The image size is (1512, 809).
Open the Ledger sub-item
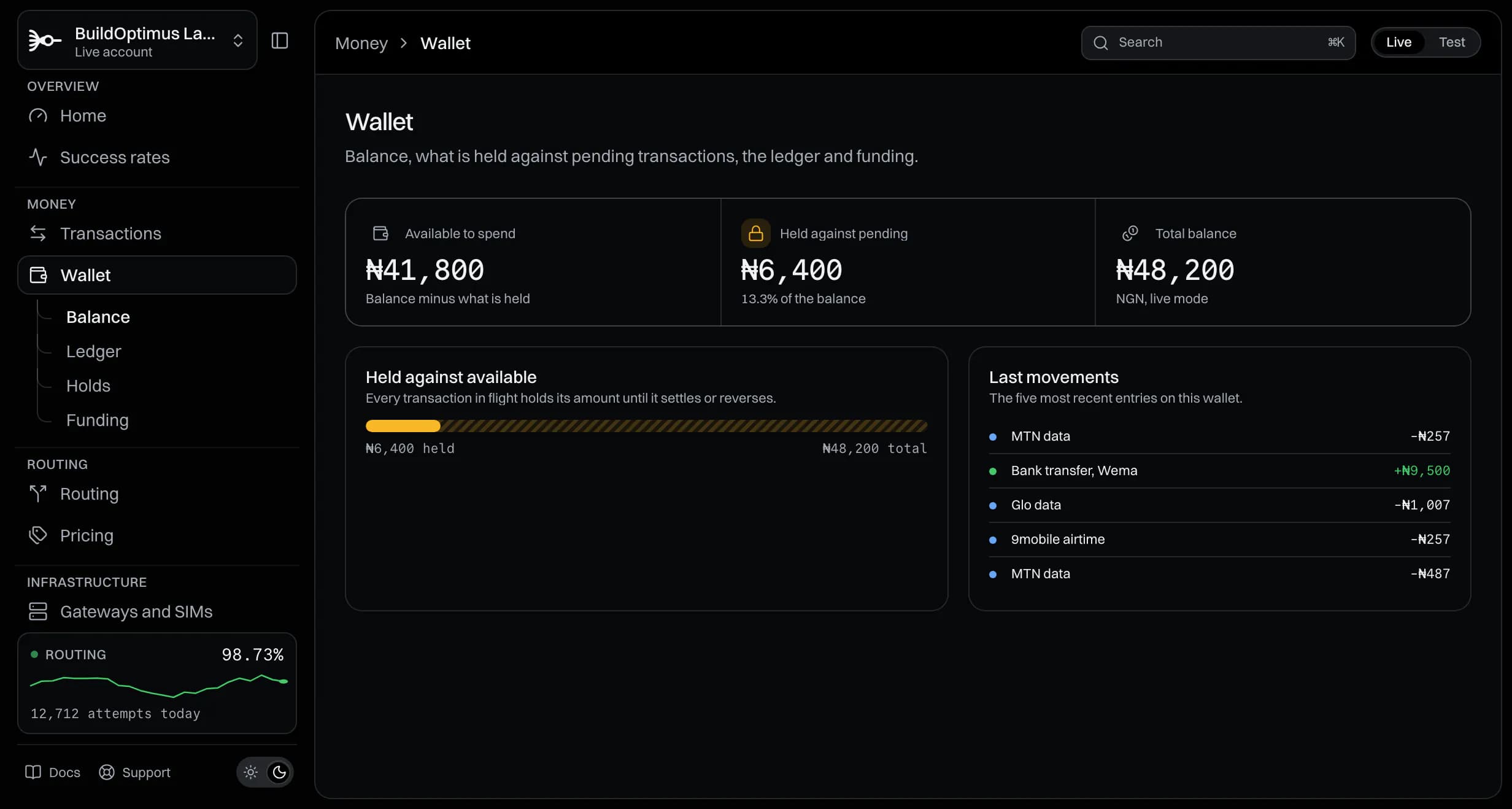point(94,351)
